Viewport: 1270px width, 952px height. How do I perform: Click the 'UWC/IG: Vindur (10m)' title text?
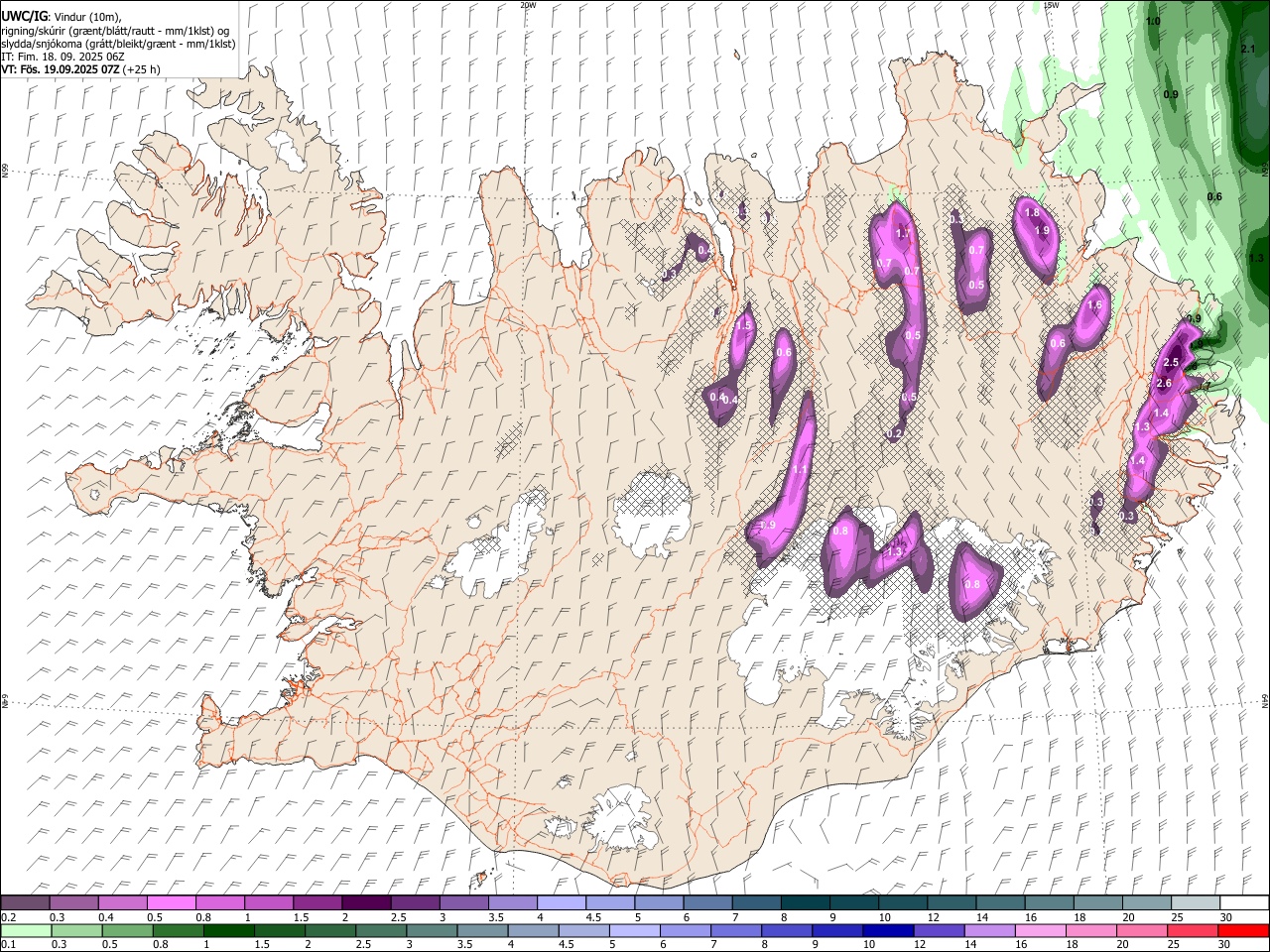[62, 17]
